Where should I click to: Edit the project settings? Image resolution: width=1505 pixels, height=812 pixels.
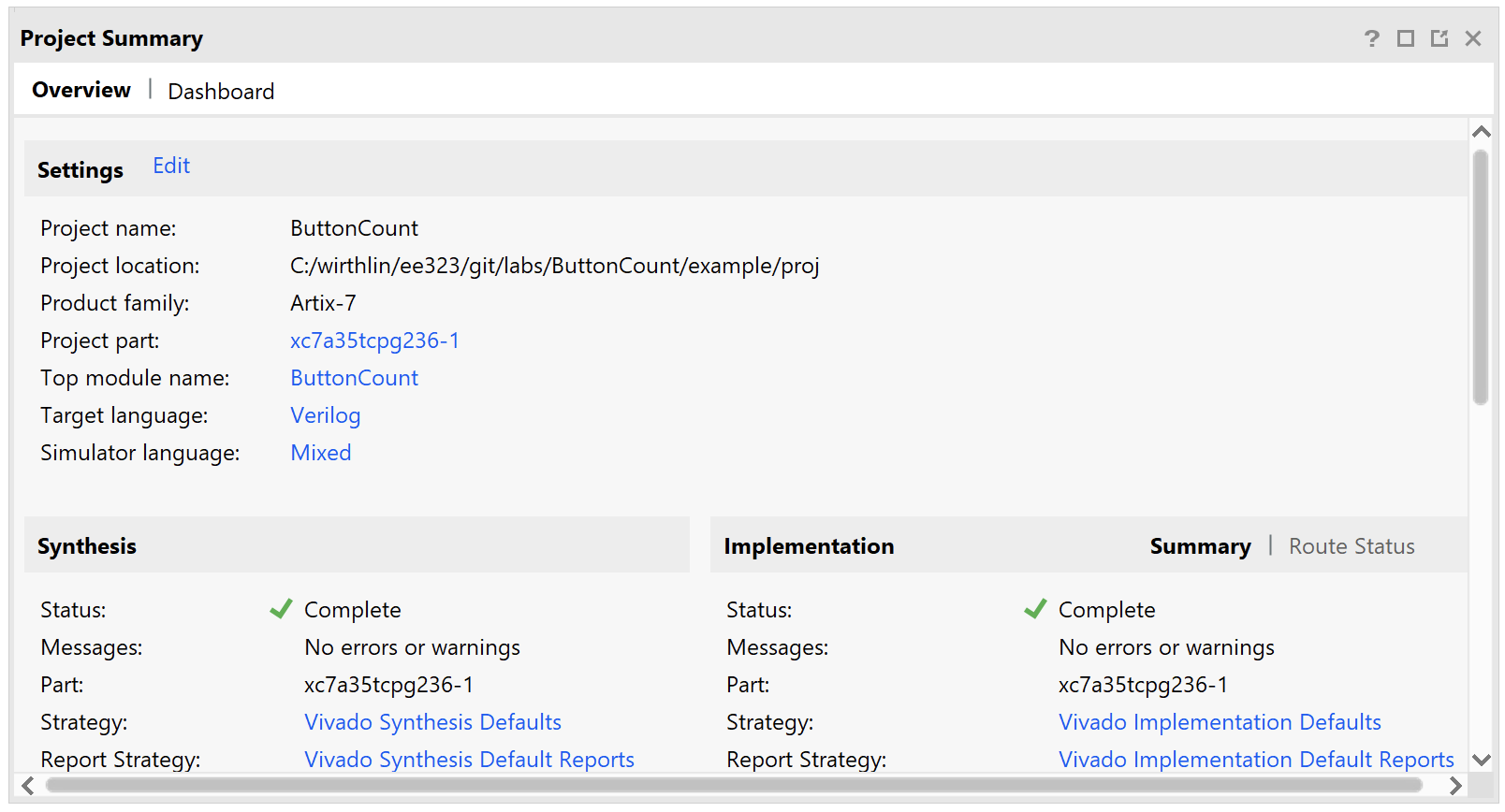pyautogui.click(x=171, y=166)
